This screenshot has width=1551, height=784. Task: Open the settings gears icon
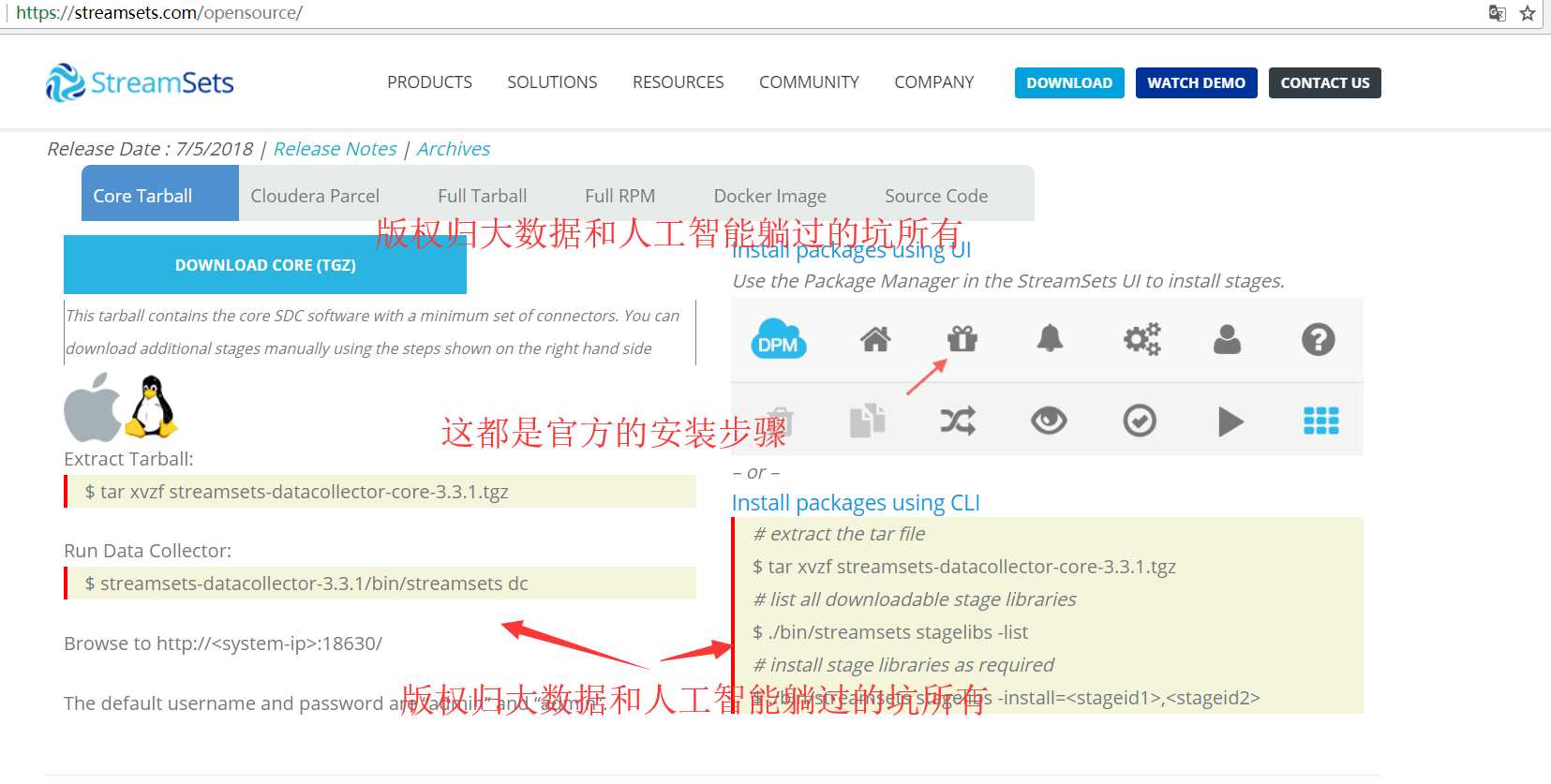click(x=1142, y=339)
